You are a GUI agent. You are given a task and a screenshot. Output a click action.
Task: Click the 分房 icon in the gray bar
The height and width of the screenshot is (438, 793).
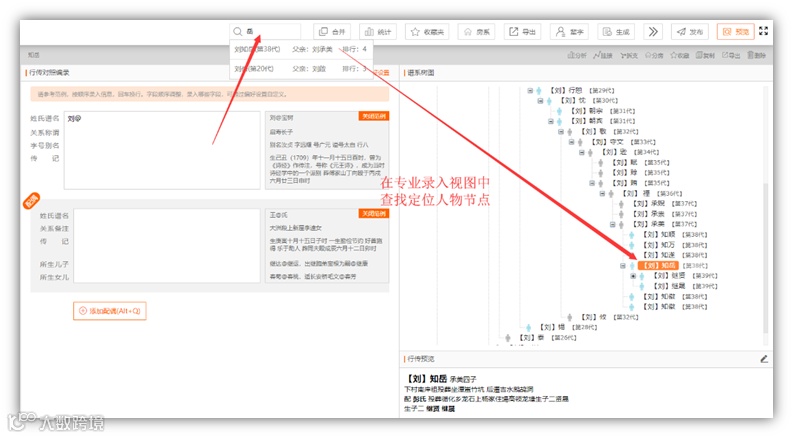click(x=654, y=55)
